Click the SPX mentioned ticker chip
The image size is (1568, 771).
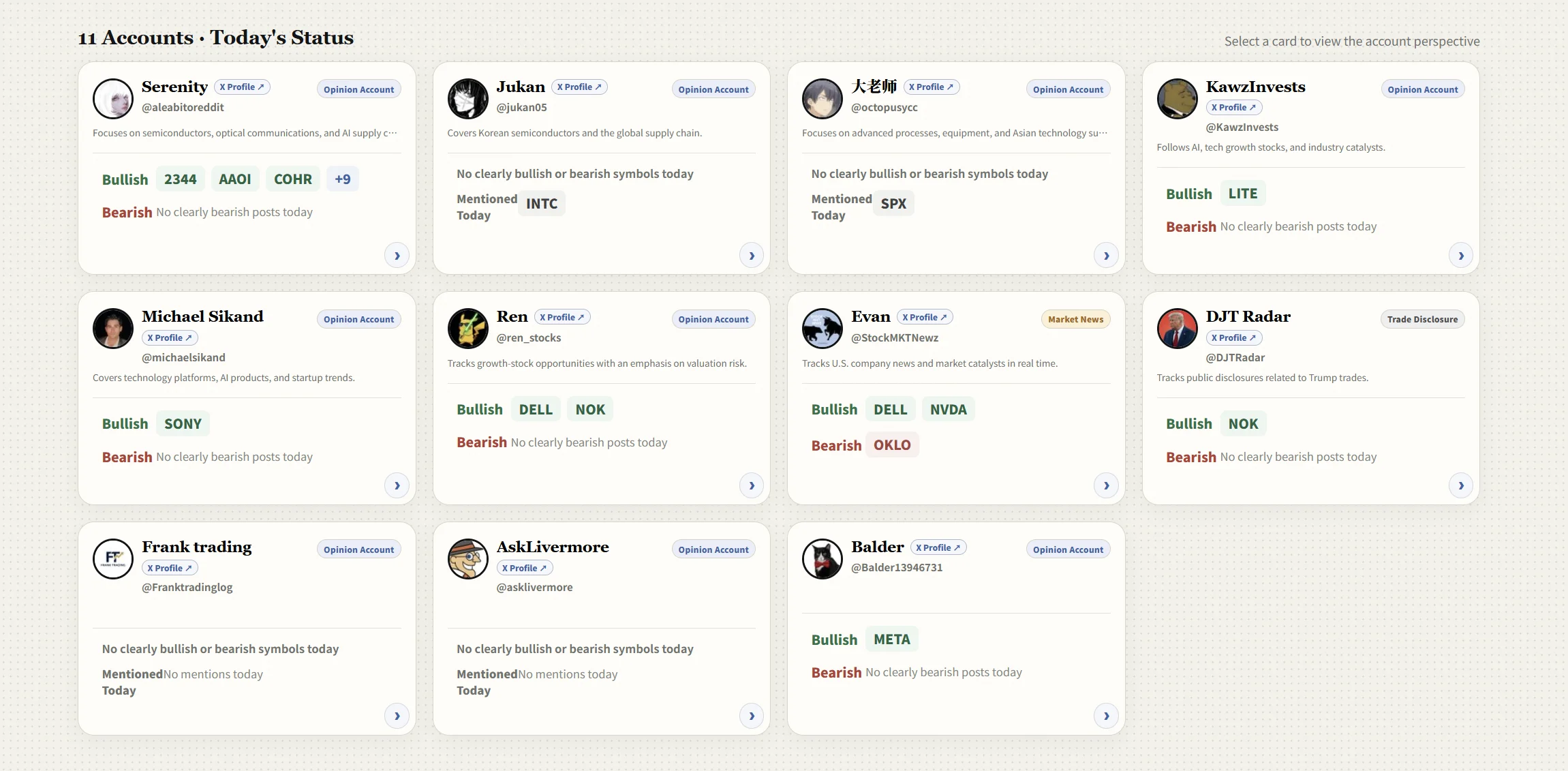click(893, 203)
